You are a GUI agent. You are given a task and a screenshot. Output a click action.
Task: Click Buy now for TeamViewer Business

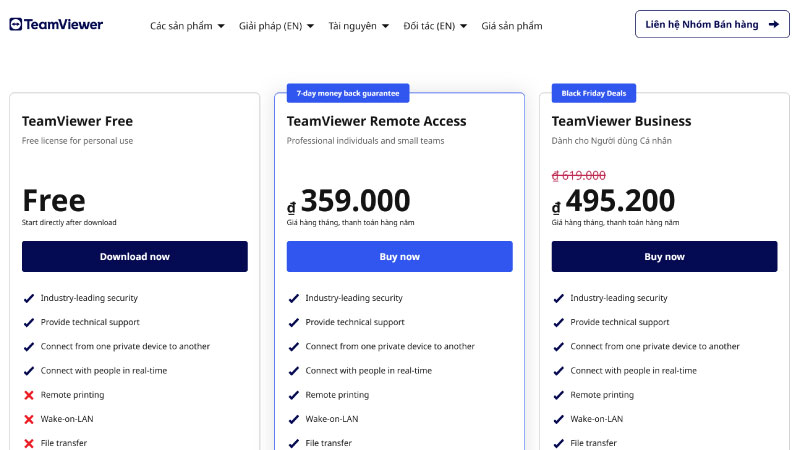pyautogui.click(x=664, y=257)
